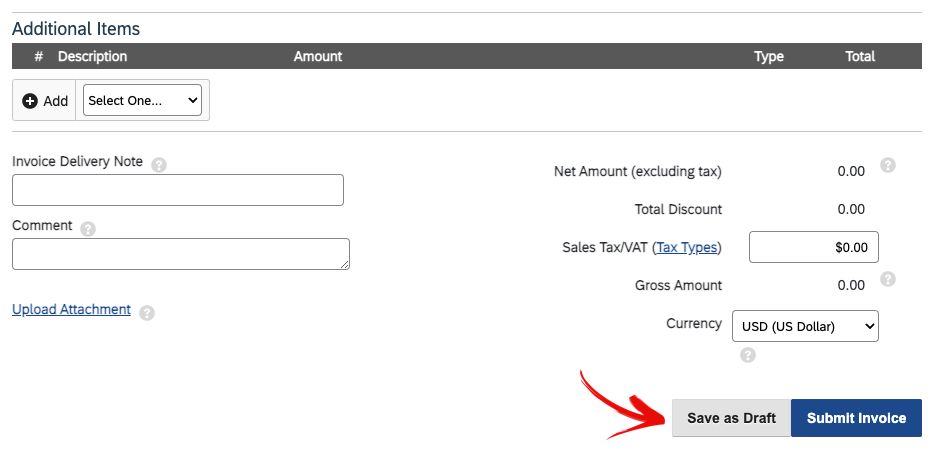Click Submit Invoice button

856,418
